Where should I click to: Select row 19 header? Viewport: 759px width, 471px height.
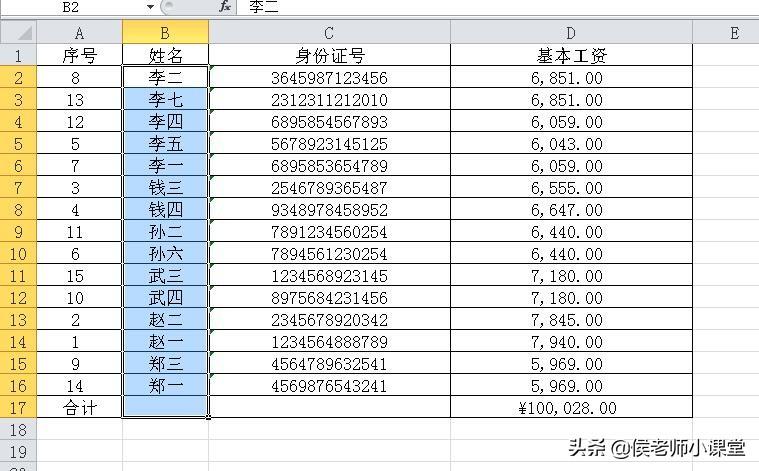click(18, 452)
